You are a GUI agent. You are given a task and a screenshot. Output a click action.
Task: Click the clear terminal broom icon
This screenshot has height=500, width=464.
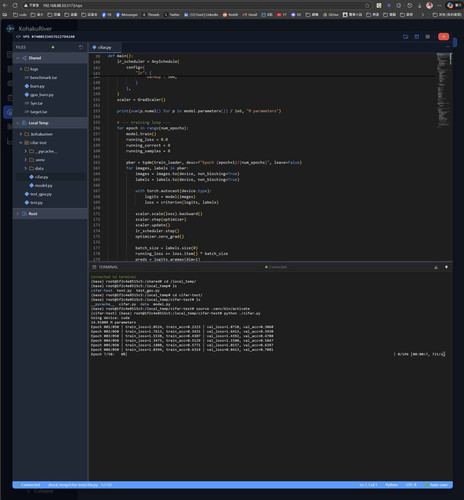coord(436,267)
